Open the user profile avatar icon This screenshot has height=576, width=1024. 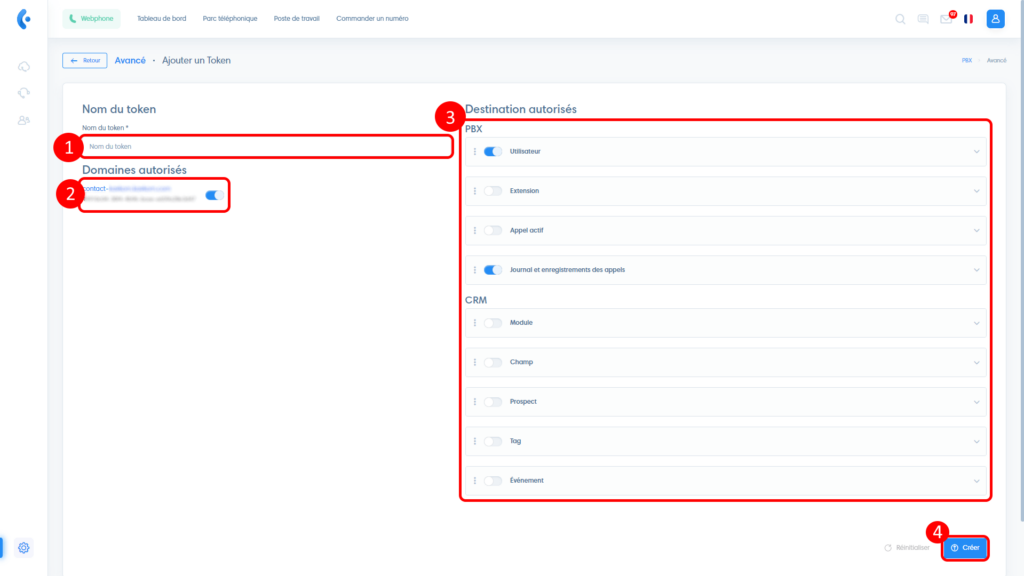tap(995, 19)
